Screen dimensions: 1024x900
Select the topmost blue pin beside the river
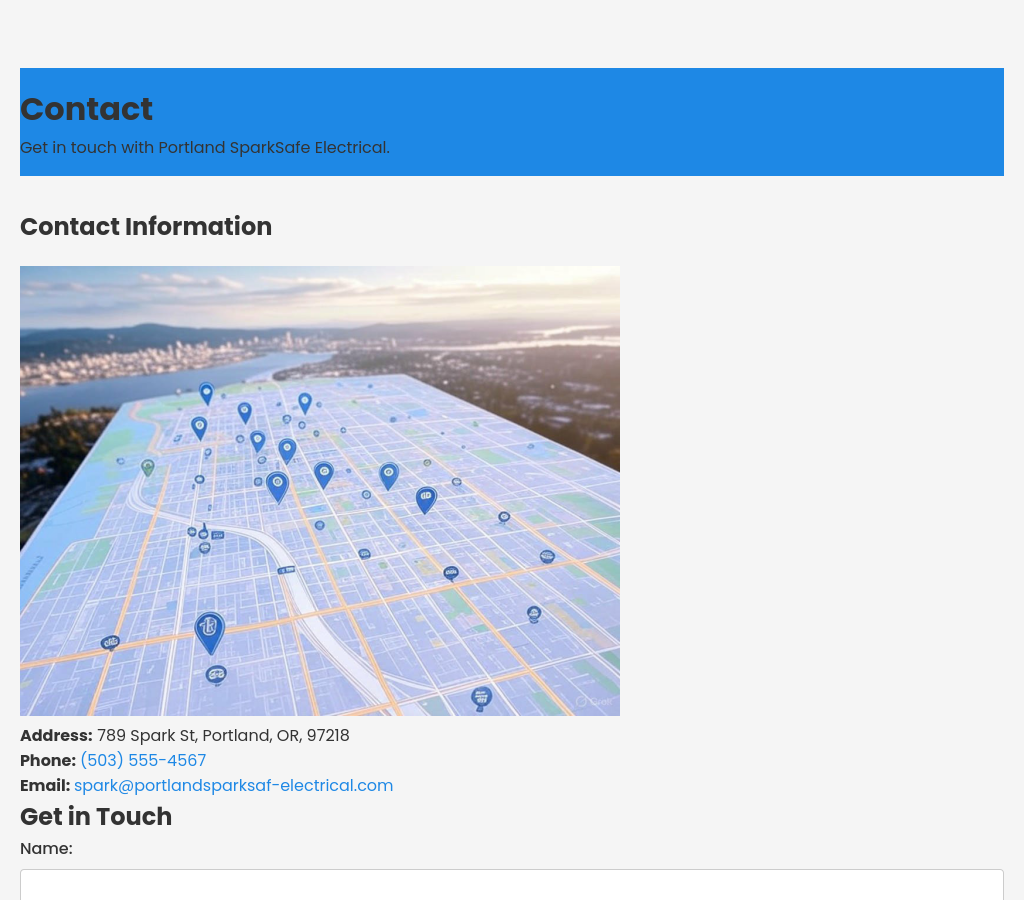[x=206, y=393]
